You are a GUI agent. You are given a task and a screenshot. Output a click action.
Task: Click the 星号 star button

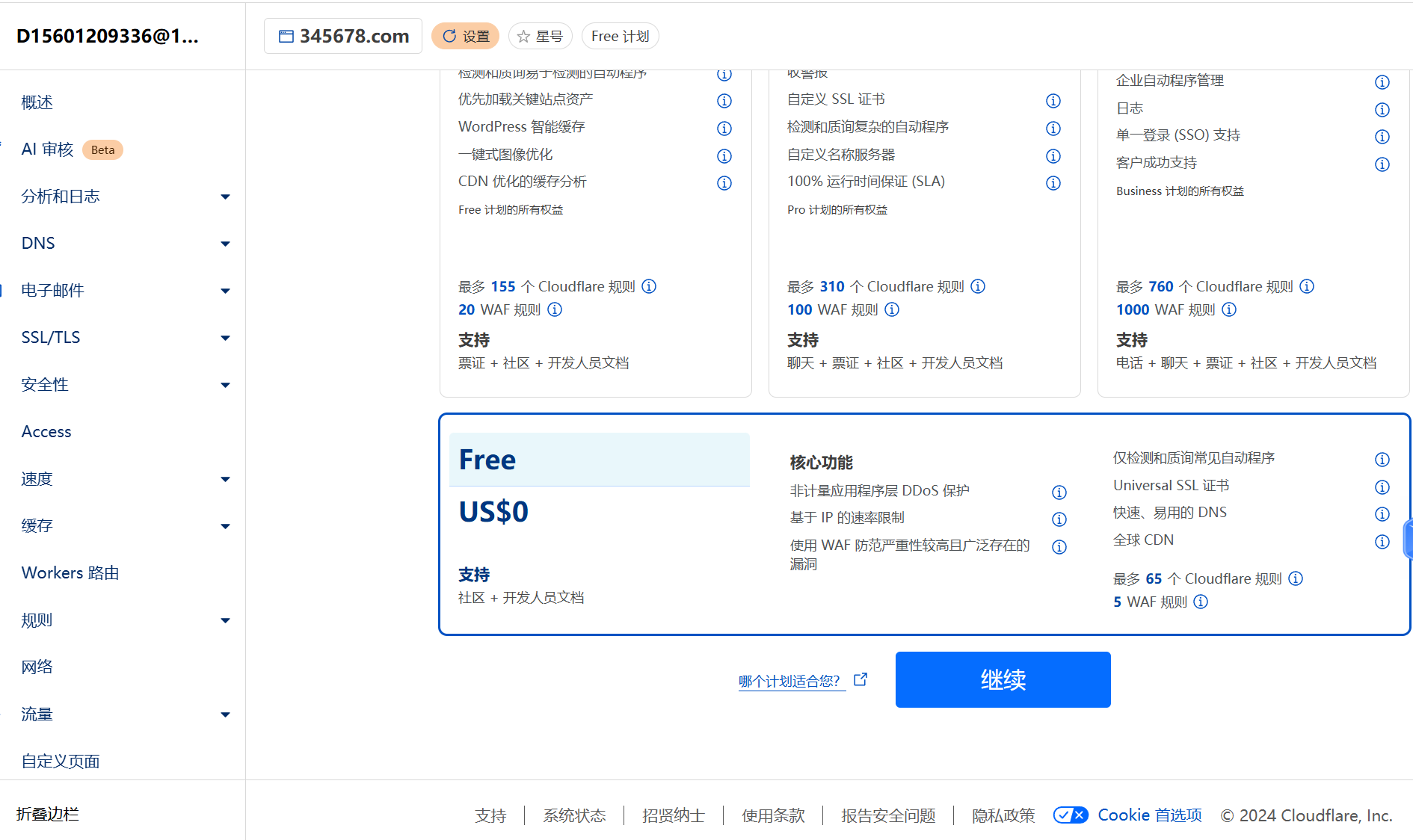pos(540,36)
